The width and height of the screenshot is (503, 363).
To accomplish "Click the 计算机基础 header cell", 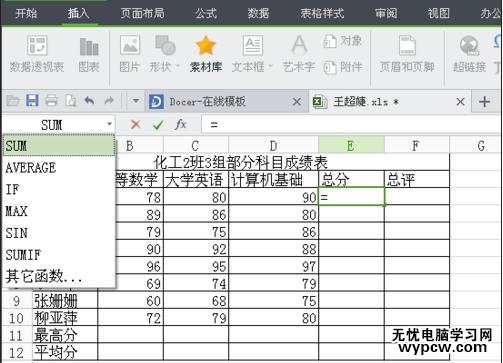I will pyautogui.click(x=274, y=179).
